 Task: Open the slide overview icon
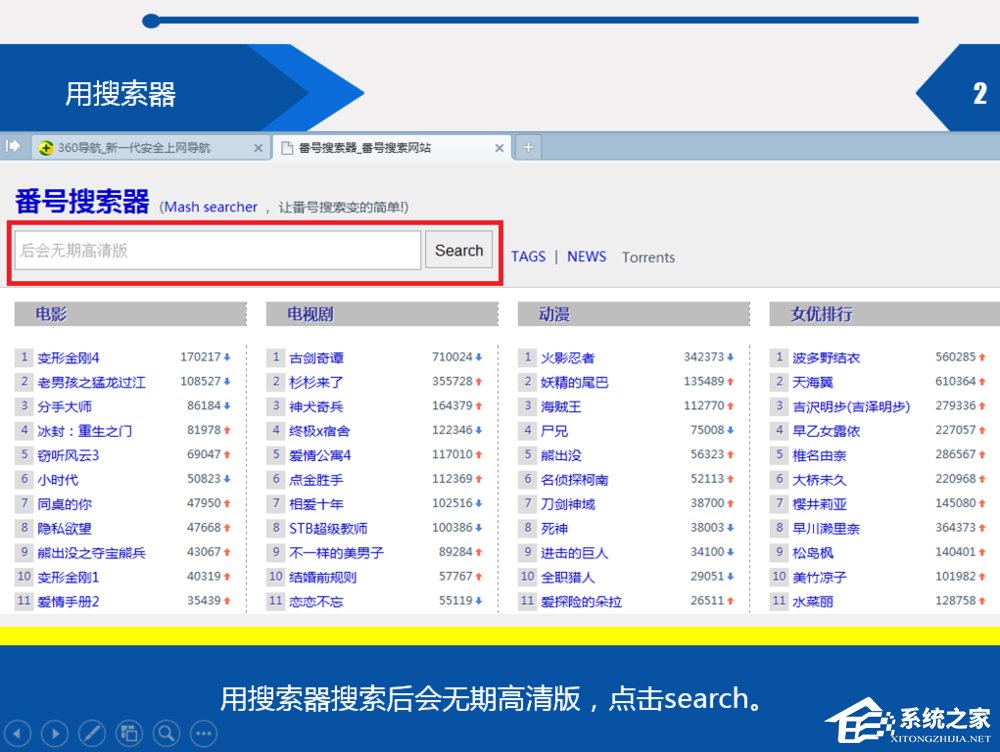pyautogui.click(x=129, y=733)
